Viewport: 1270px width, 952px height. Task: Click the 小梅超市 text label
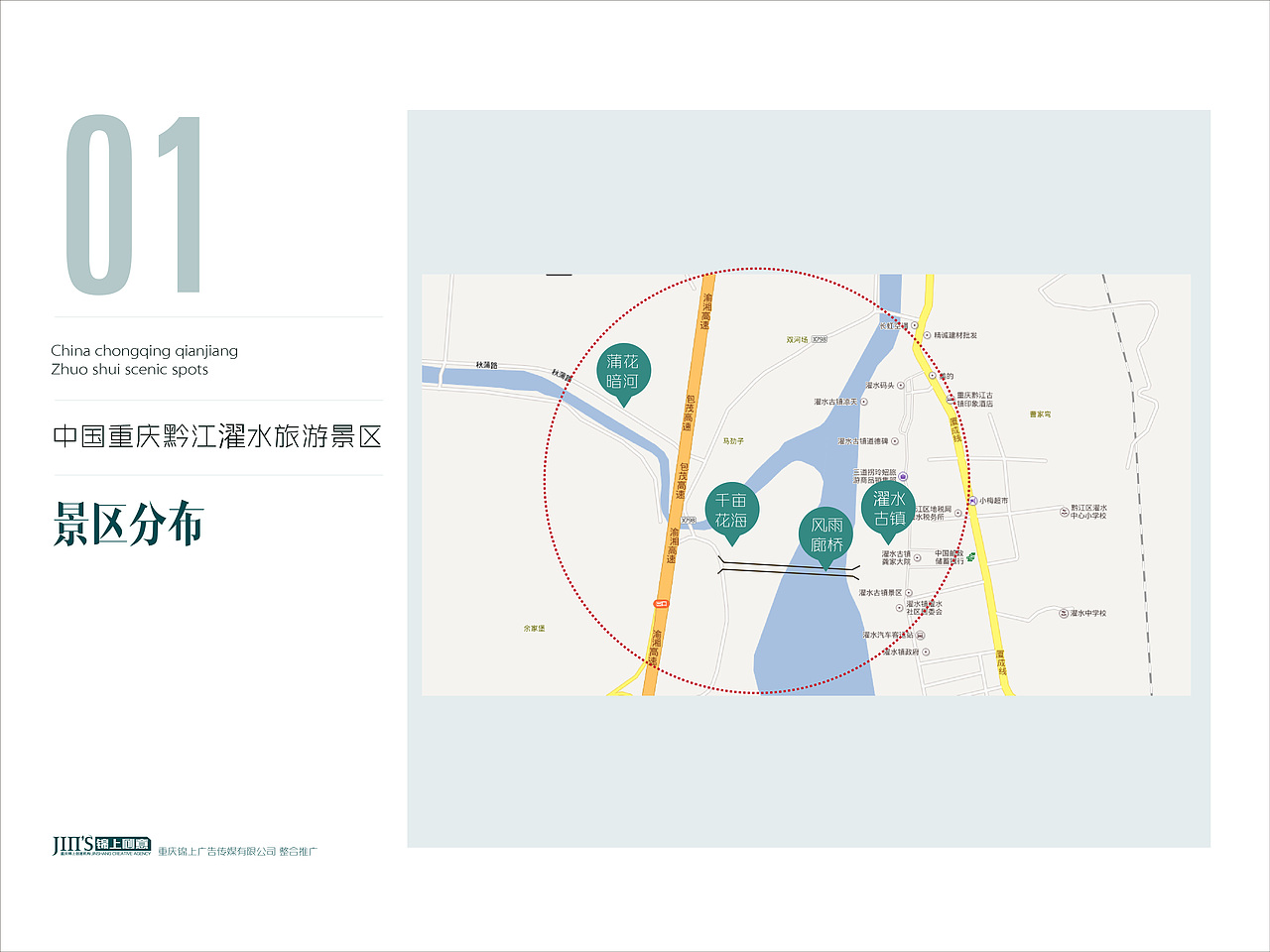pyautogui.click(x=994, y=501)
